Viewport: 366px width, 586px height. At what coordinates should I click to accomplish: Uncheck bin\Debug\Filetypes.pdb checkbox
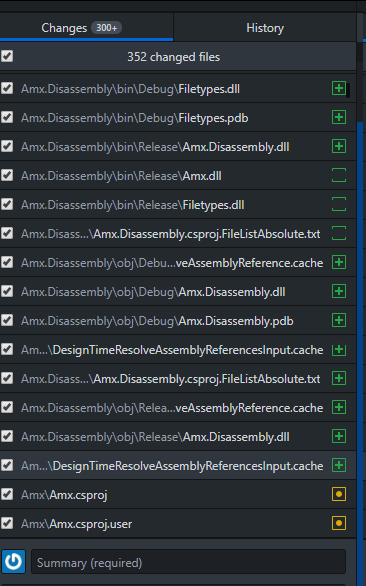point(7,117)
